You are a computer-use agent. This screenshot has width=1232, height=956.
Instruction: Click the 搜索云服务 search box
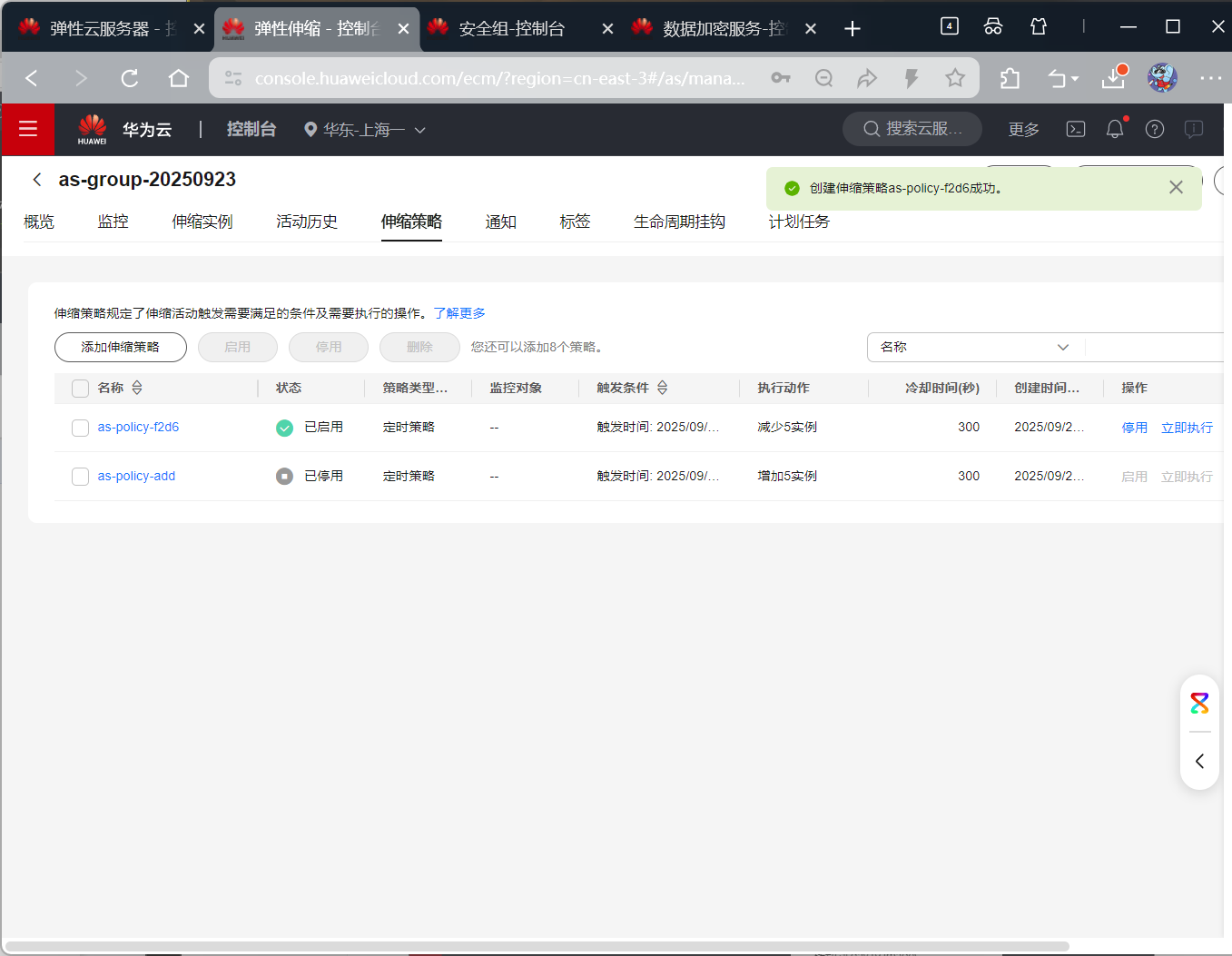[912, 129]
